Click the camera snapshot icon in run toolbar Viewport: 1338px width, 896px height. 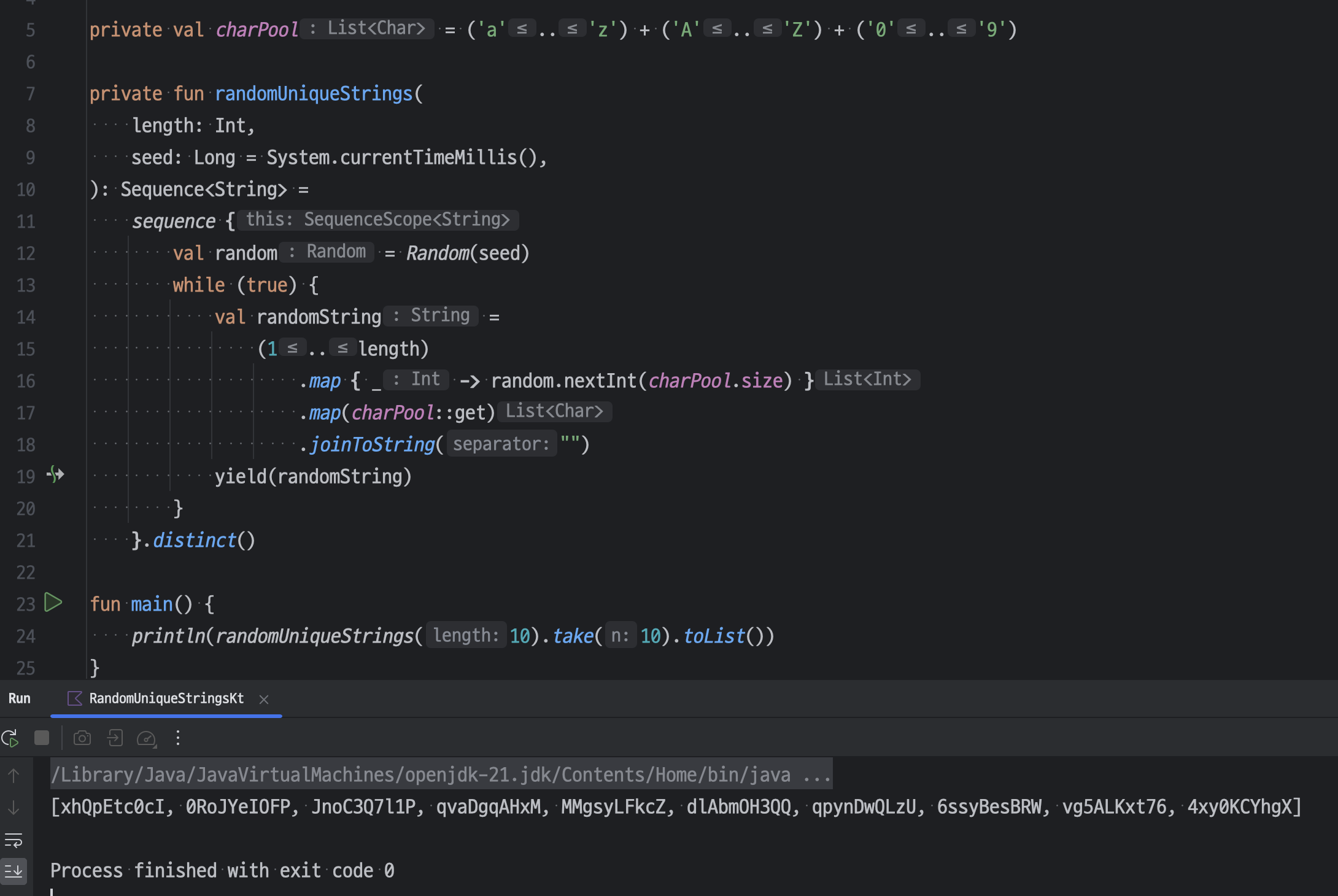pyautogui.click(x=82, y=738)
